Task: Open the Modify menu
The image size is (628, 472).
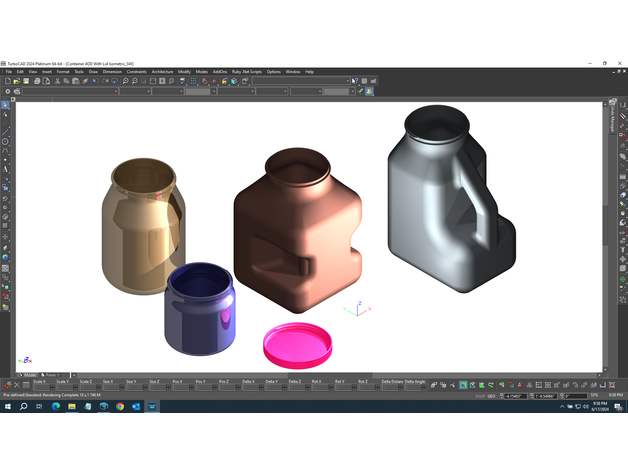Action: [x=184, y=72]
